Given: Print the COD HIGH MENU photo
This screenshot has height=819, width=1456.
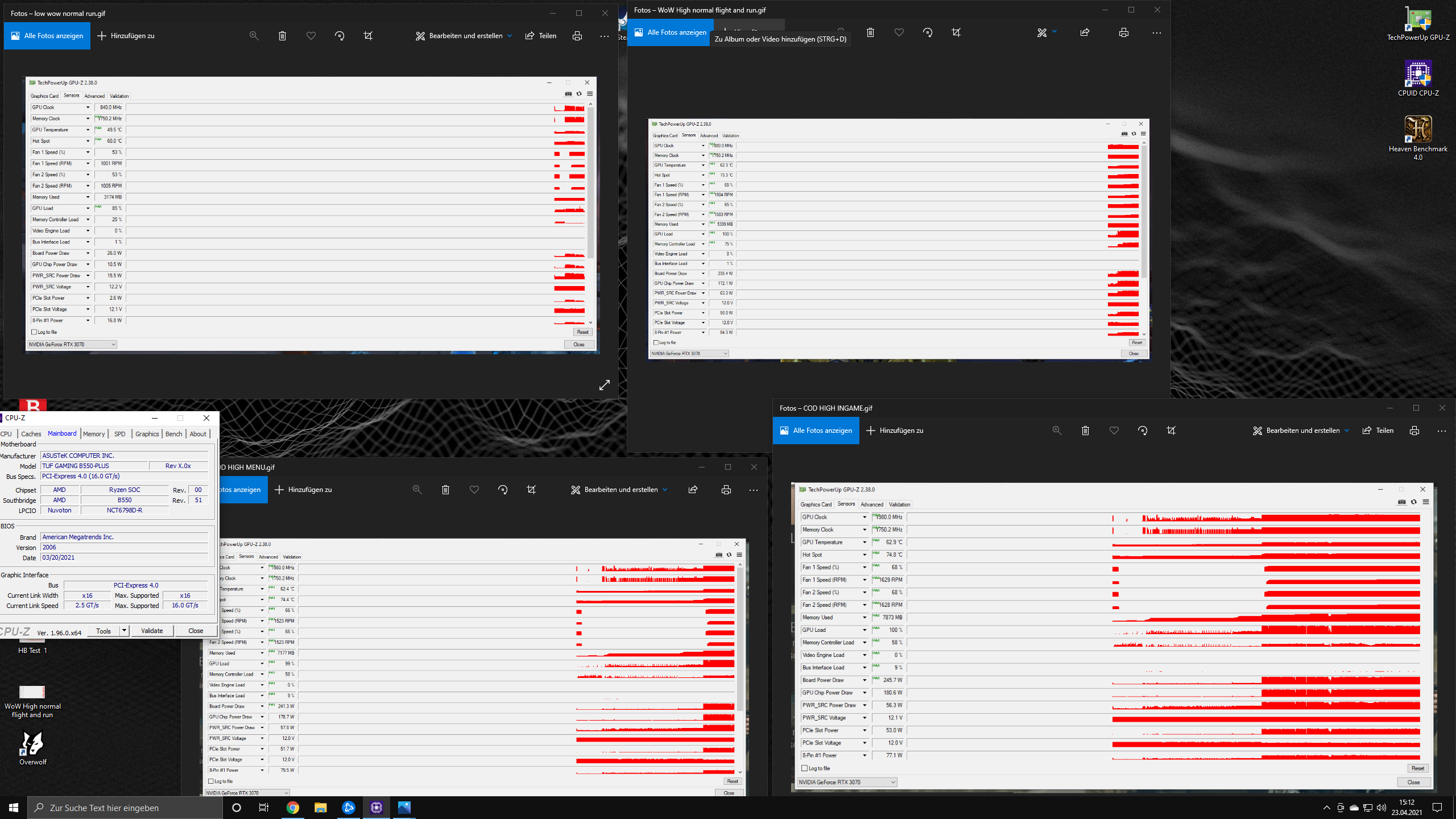Looking at the screenshot, I should [726, 490].
